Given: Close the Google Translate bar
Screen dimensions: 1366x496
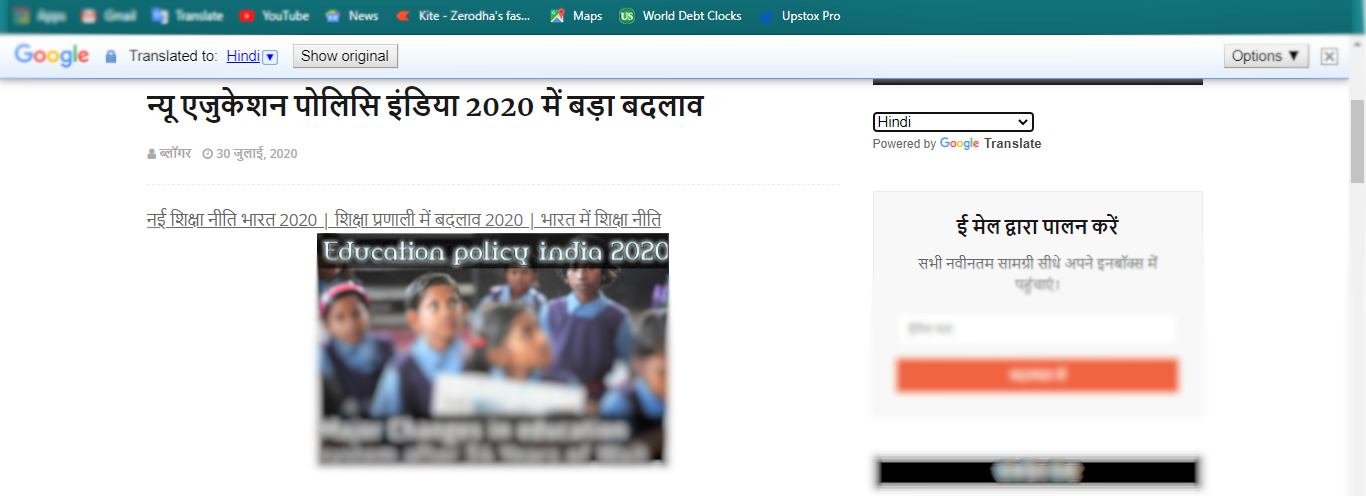Looking at the screenshot, I should (1329, 56).
